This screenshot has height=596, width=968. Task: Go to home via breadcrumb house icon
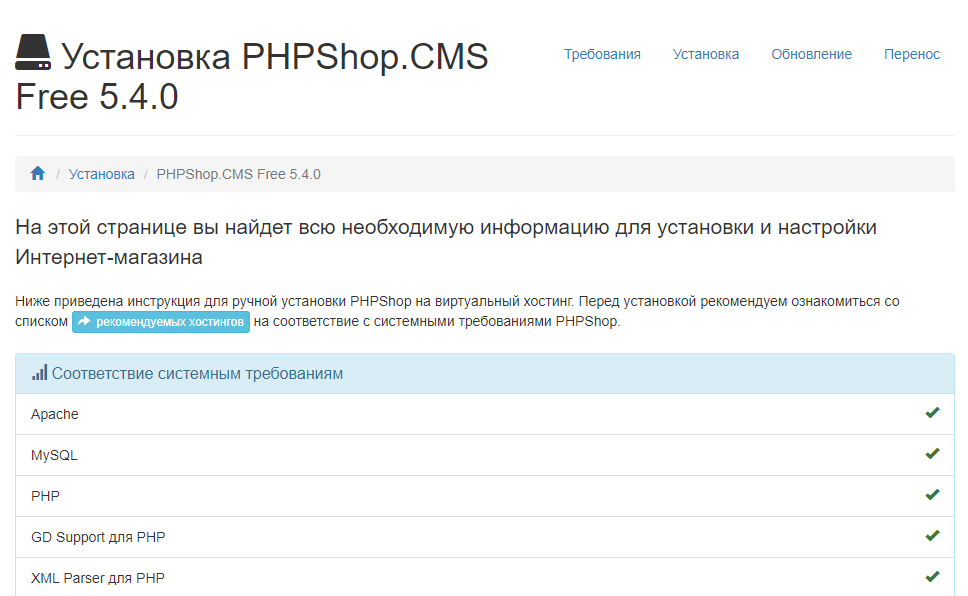point(38,174)
